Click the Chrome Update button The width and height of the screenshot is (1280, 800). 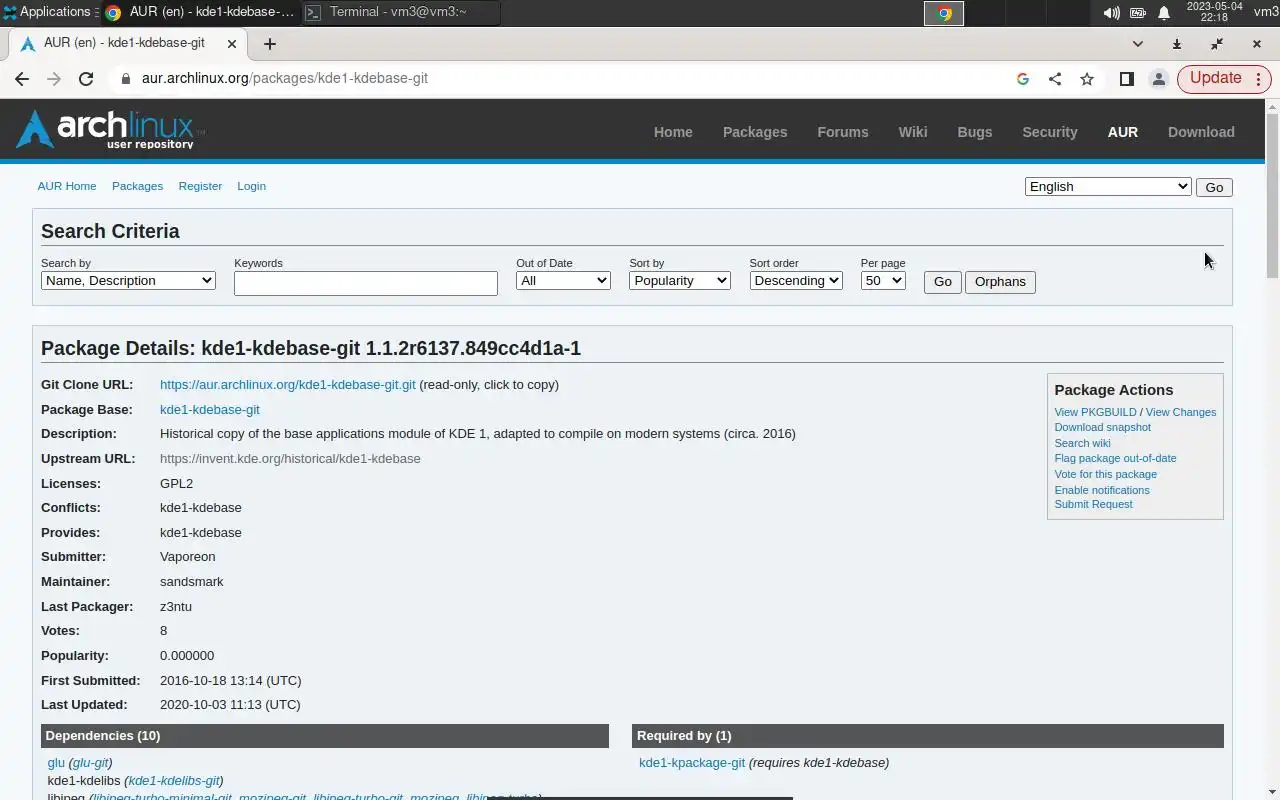[x=1215, y=78]
